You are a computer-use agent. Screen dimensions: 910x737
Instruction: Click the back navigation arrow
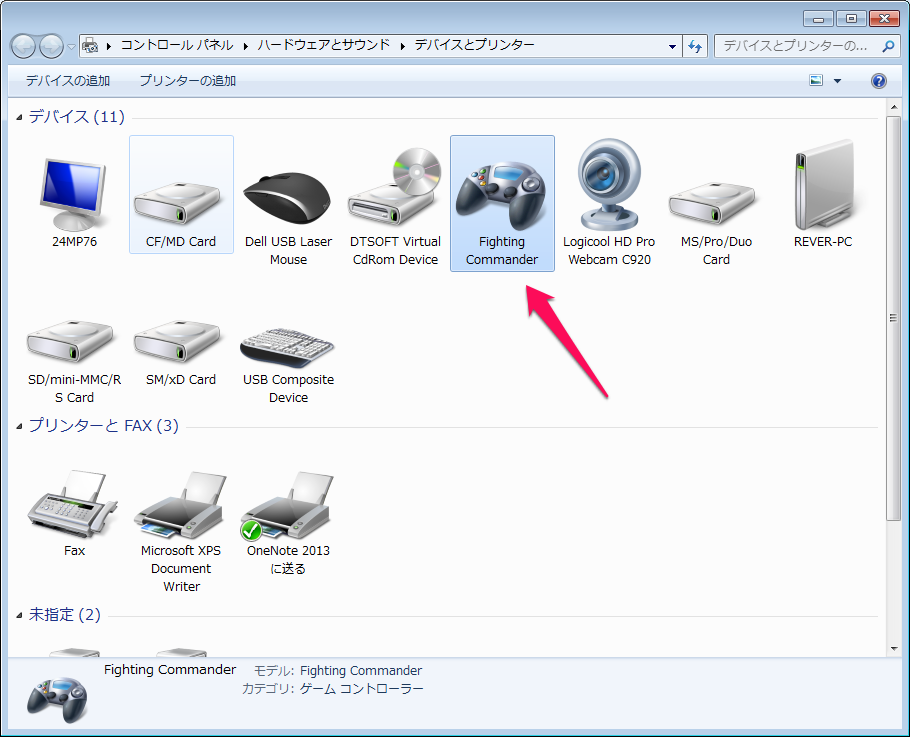pyautogui.click(x=23, y=46)
